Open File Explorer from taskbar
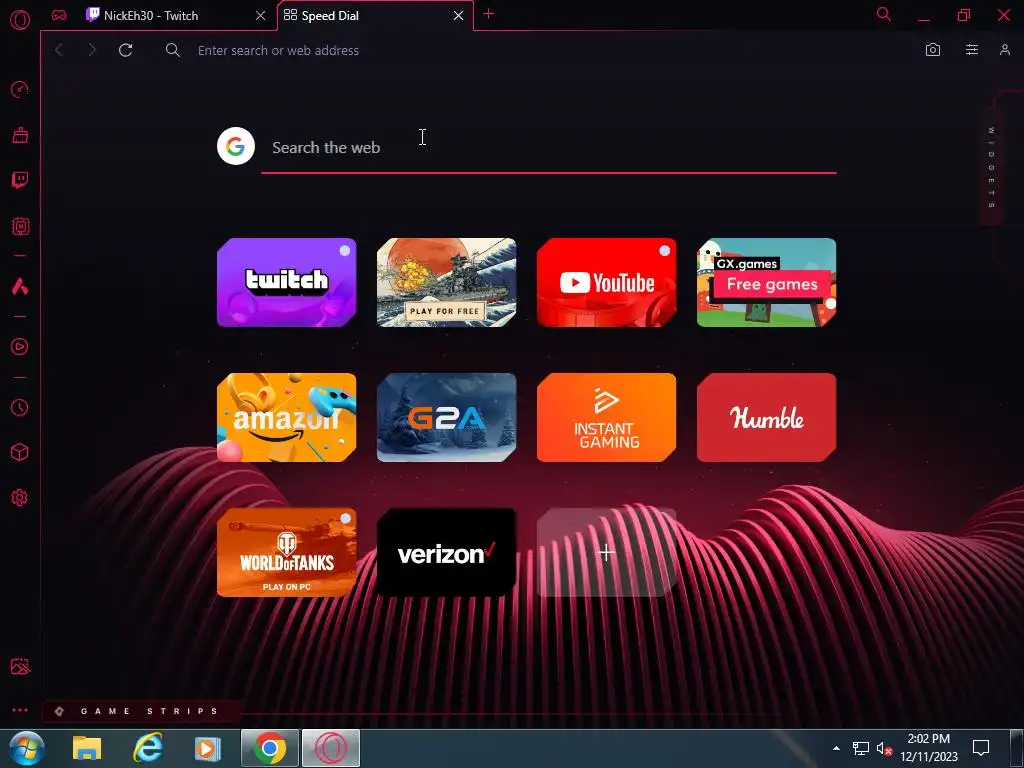This screenshot has height=768, width=1024. pyautogui.click(x=87, y=748)
